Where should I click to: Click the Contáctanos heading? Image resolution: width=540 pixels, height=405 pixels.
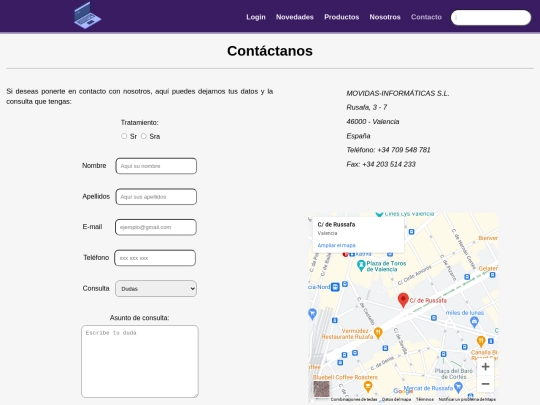click(270, 51)
